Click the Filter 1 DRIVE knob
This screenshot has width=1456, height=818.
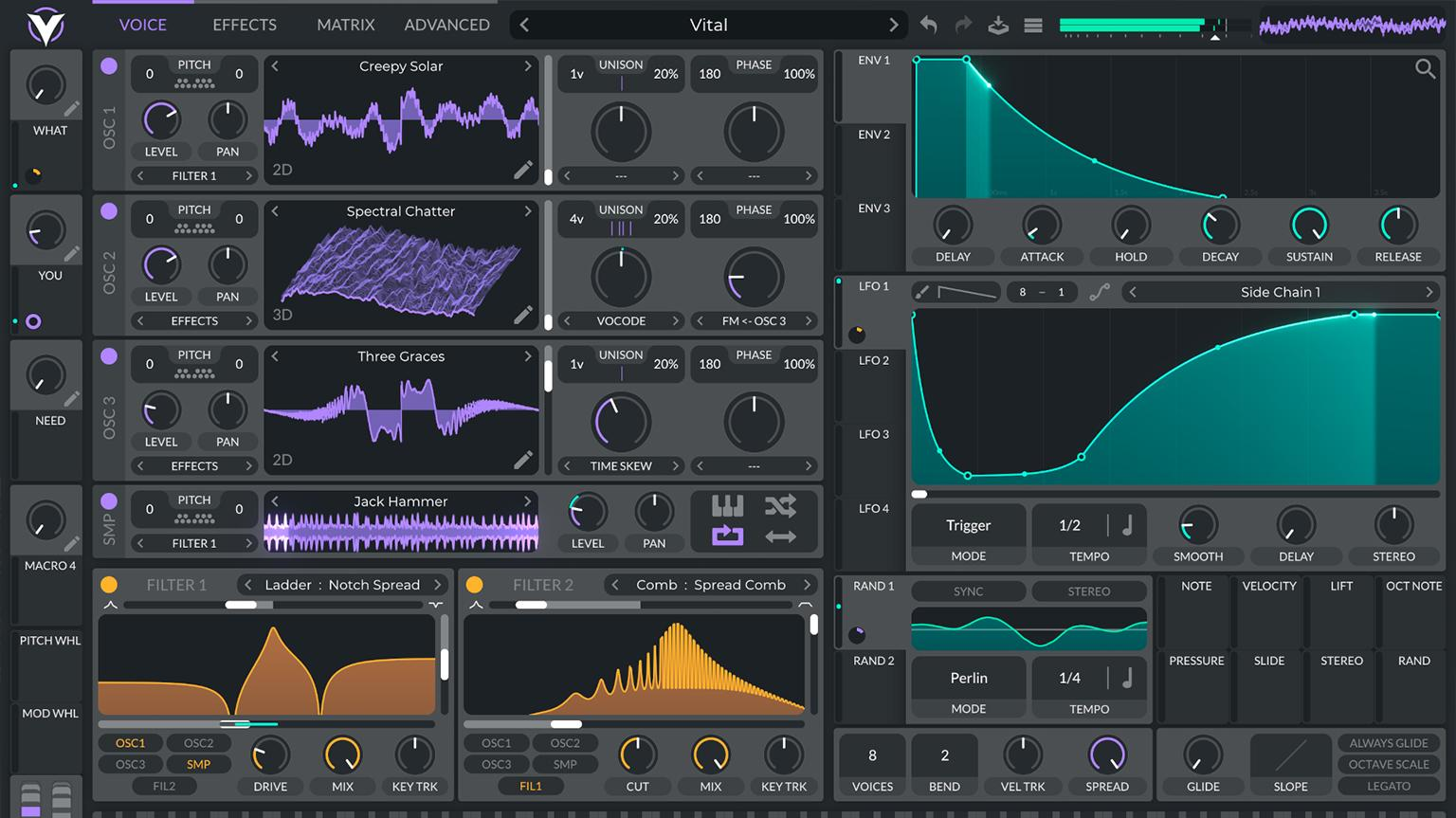(x=270, y=755)
